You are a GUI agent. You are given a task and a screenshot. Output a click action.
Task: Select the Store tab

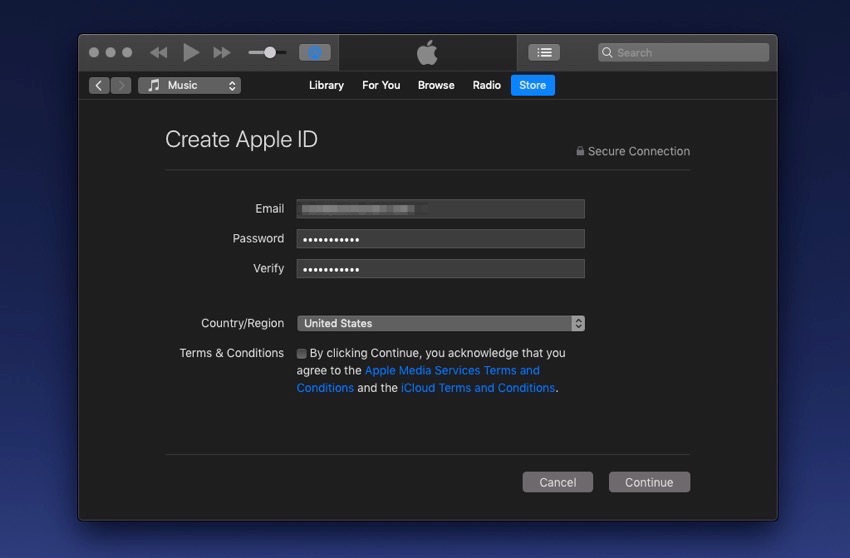[532, 85]
